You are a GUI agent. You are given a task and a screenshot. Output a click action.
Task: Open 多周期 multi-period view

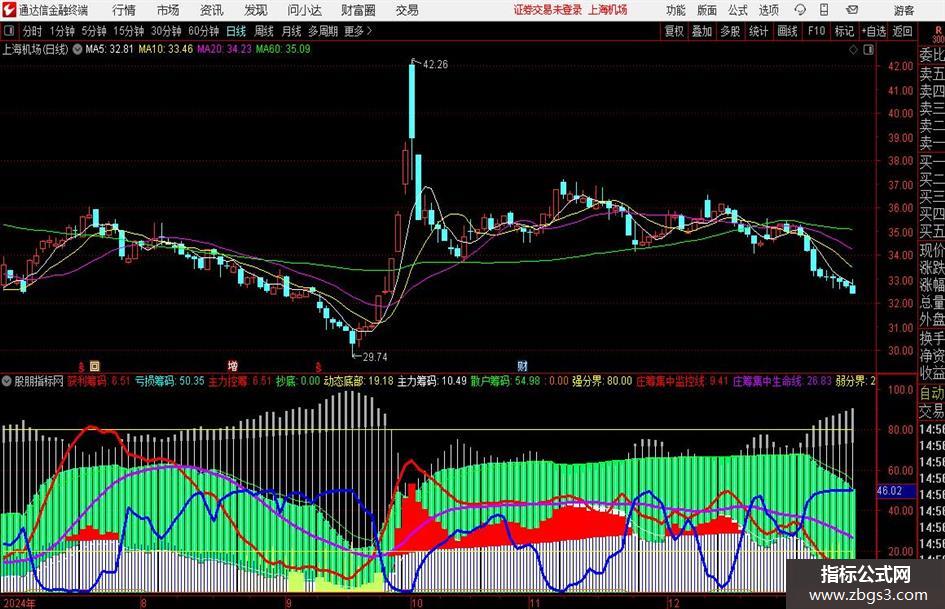[323, 31]
